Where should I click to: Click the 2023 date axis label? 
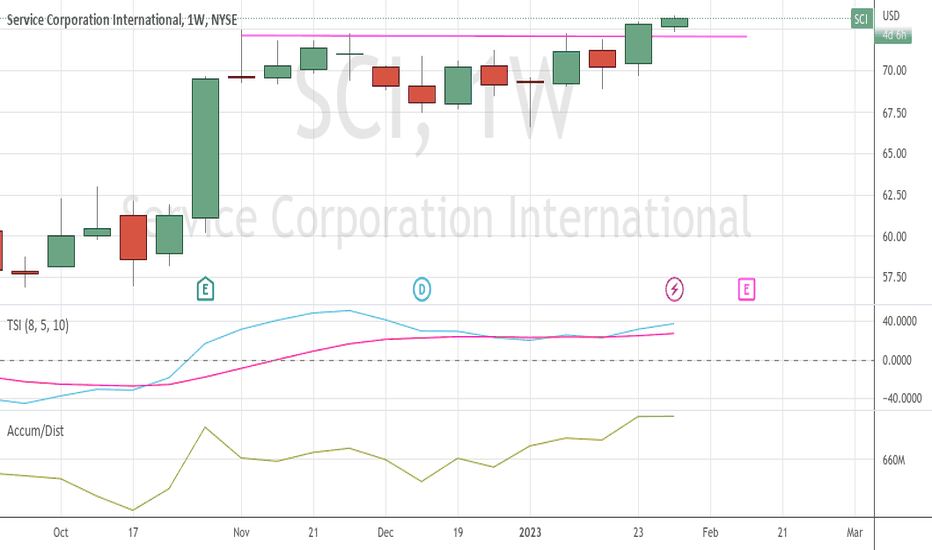(x=530, y=532)
